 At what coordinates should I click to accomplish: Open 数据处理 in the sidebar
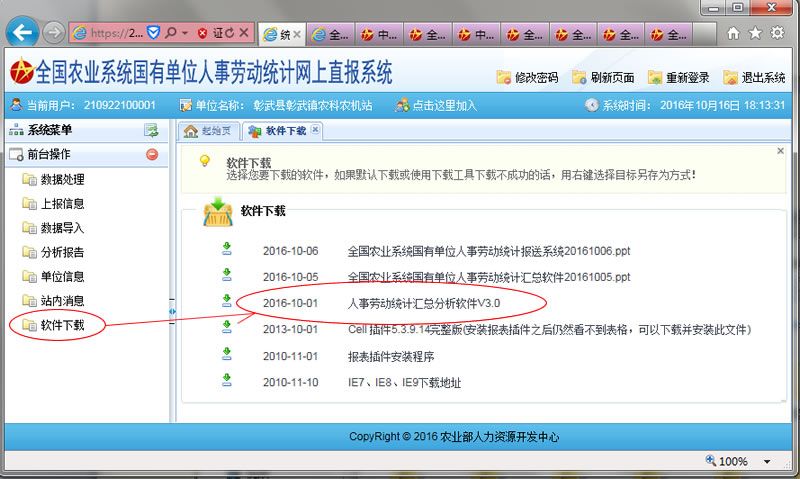click(x=62, y=180)
